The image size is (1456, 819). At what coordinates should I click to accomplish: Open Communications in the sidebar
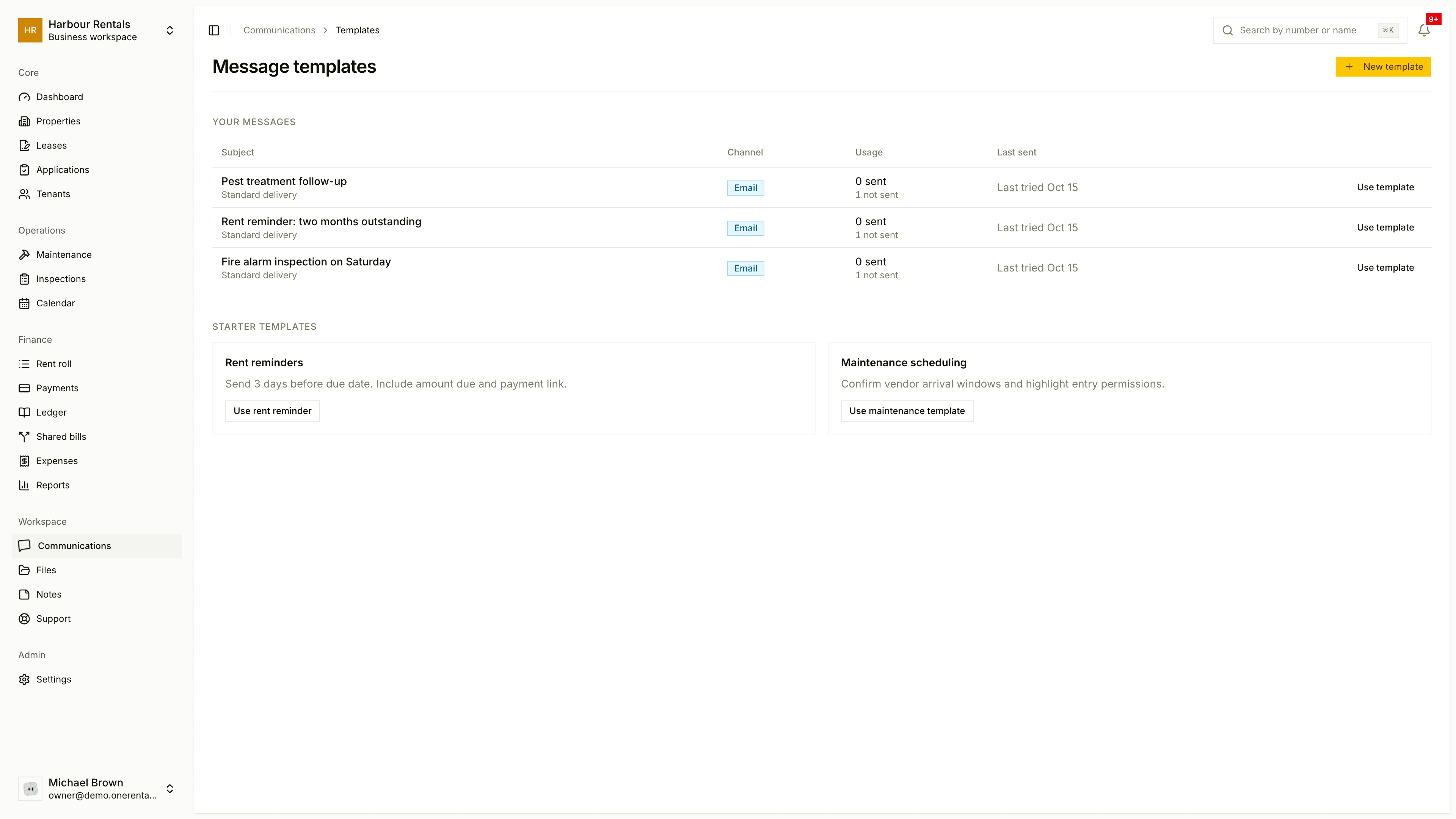coord(97,546)
